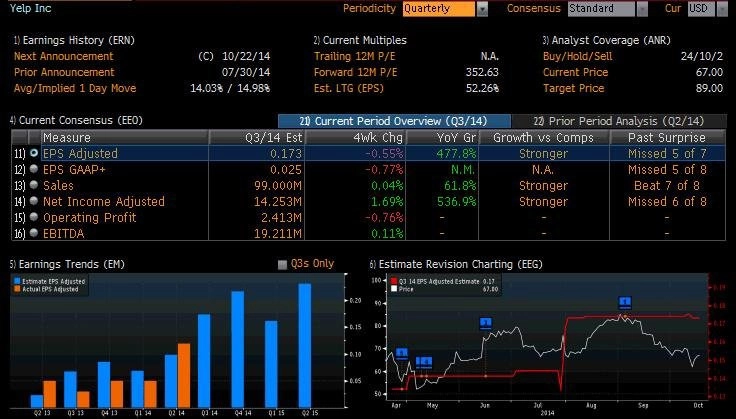Select the Periodicity field showing Quarterly

click(439, 9)
